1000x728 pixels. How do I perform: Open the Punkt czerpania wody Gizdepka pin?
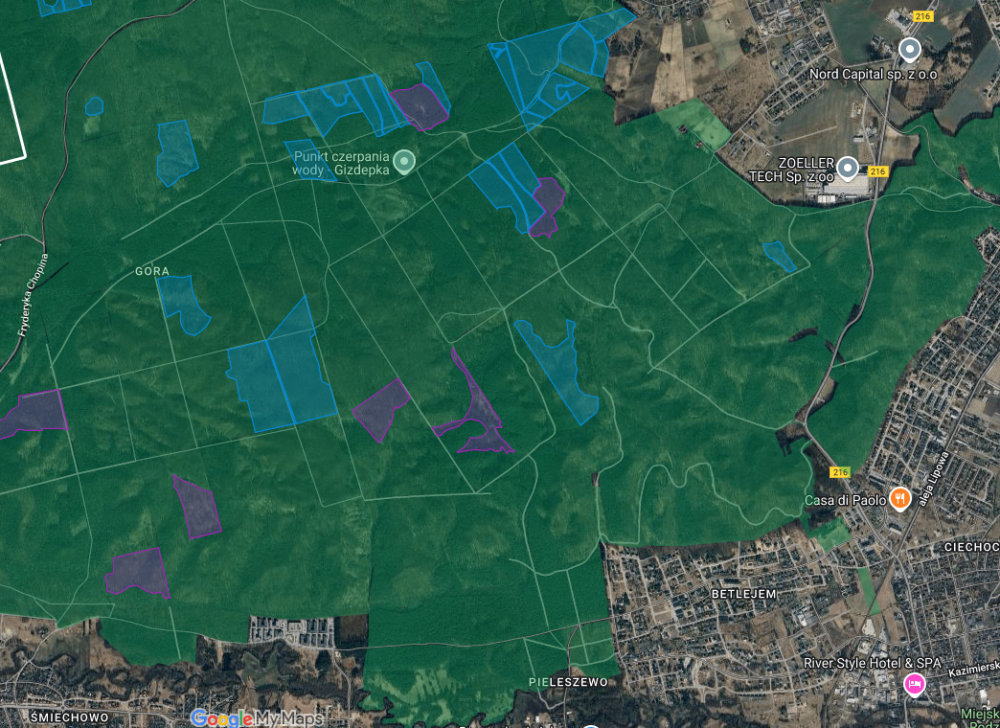pos(403,160)
